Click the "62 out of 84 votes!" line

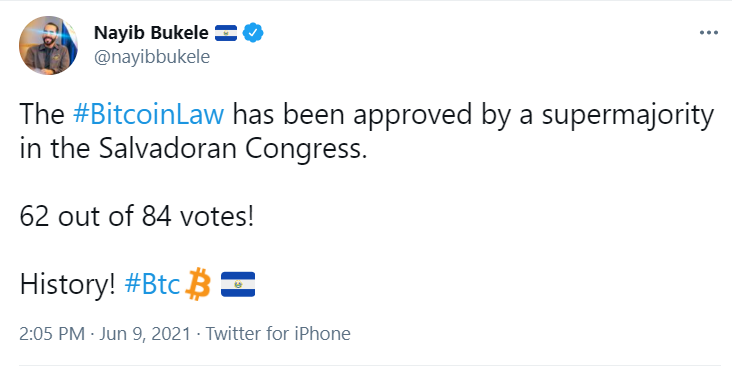[x=137, y=216]
